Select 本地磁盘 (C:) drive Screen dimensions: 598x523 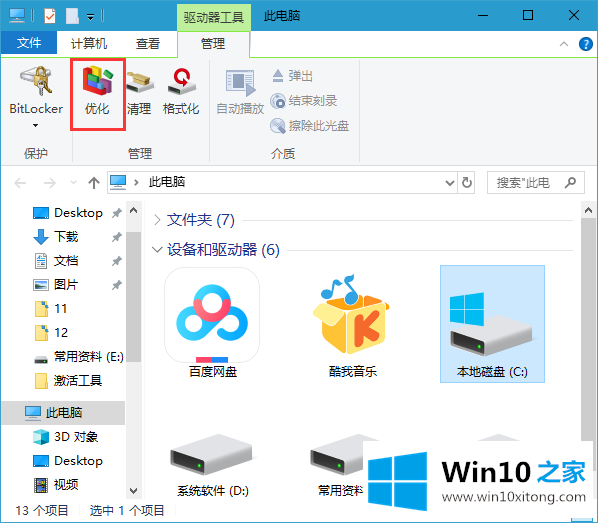click(492, 324)
